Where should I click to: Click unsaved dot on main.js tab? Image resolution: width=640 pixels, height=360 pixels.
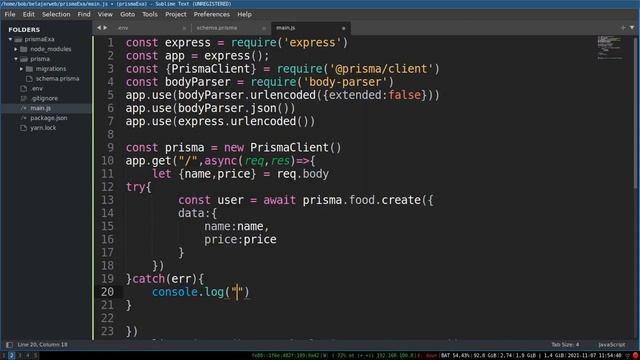tap(343, 28)
